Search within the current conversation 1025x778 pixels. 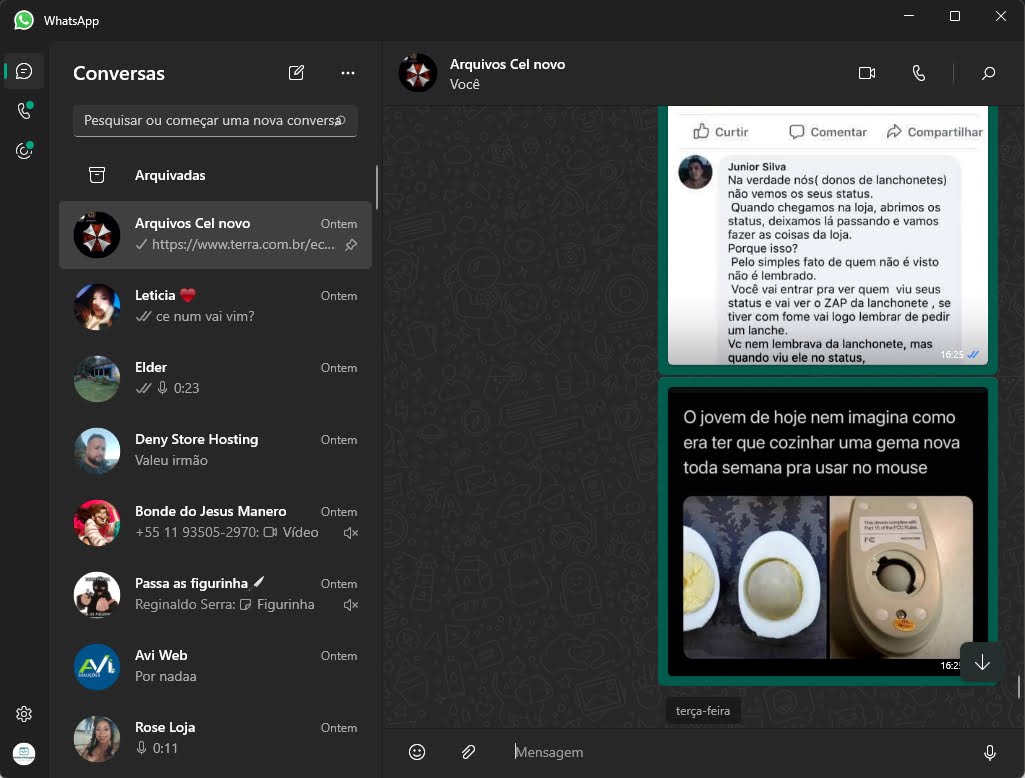988,73
